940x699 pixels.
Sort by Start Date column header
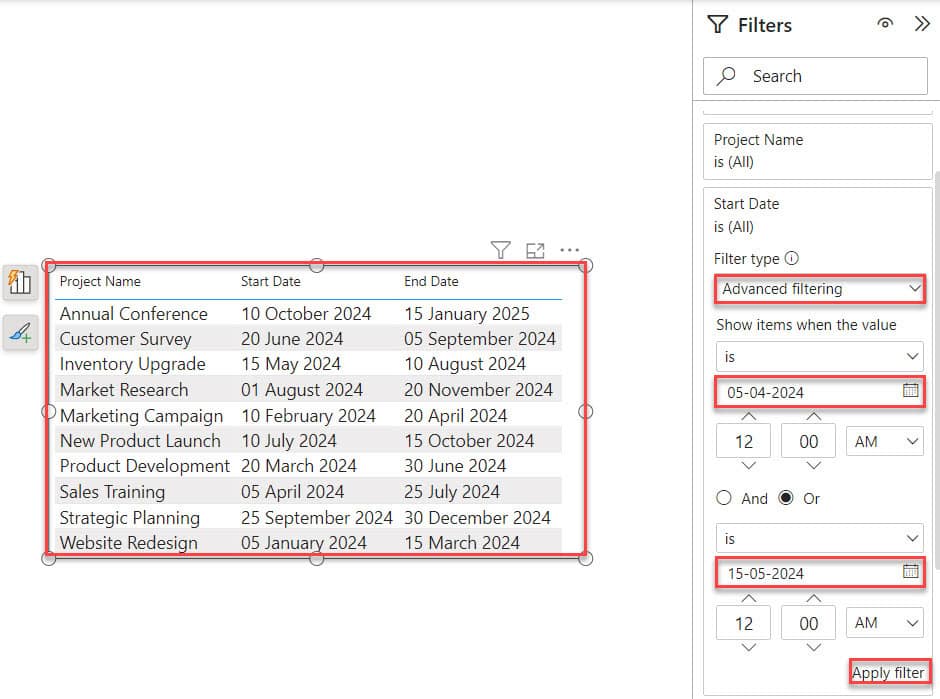(x=270, y=281)
